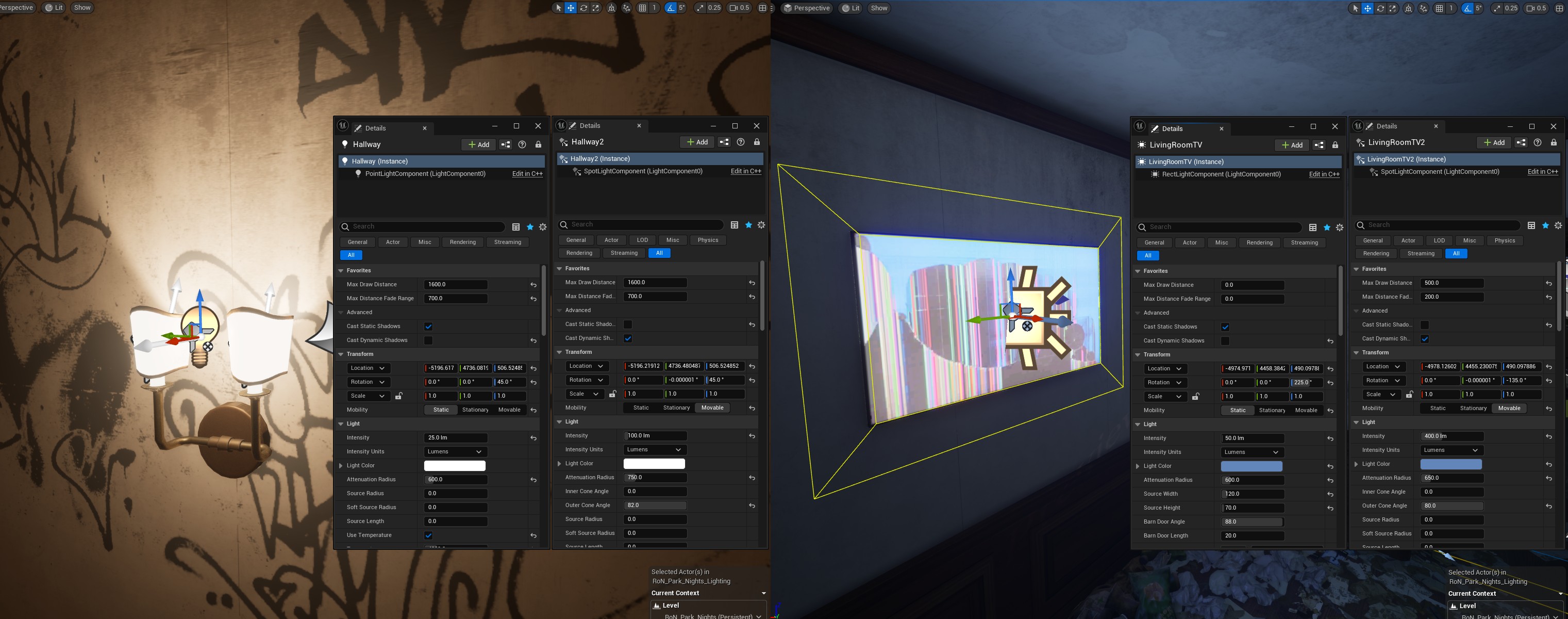Activate the Scale tool in the right viewport
Image resolution: width=1568 pixels, height=619 pixels.
pos(1393,8)
